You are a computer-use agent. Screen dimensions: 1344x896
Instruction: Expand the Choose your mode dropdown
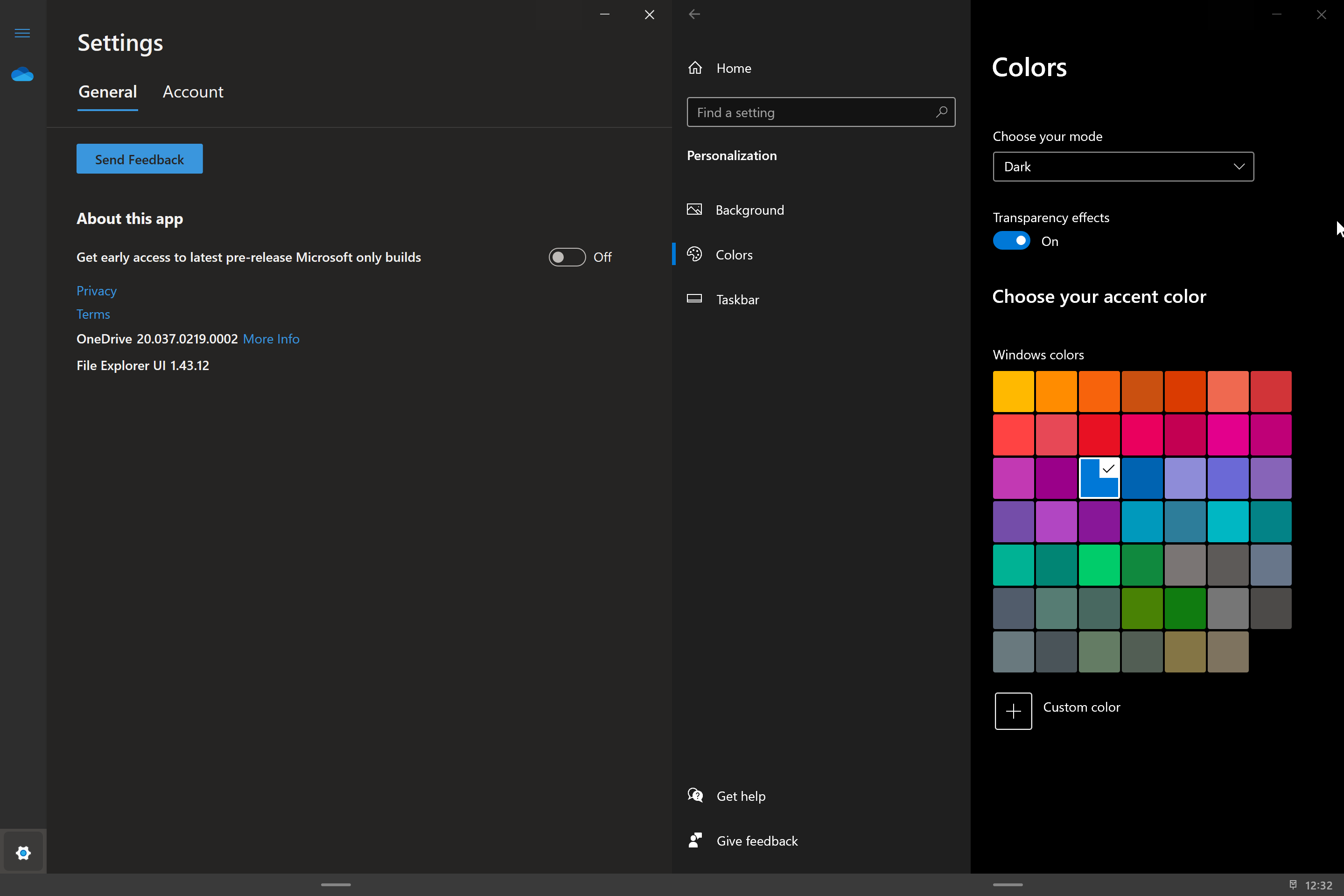tap(1123, 166)
